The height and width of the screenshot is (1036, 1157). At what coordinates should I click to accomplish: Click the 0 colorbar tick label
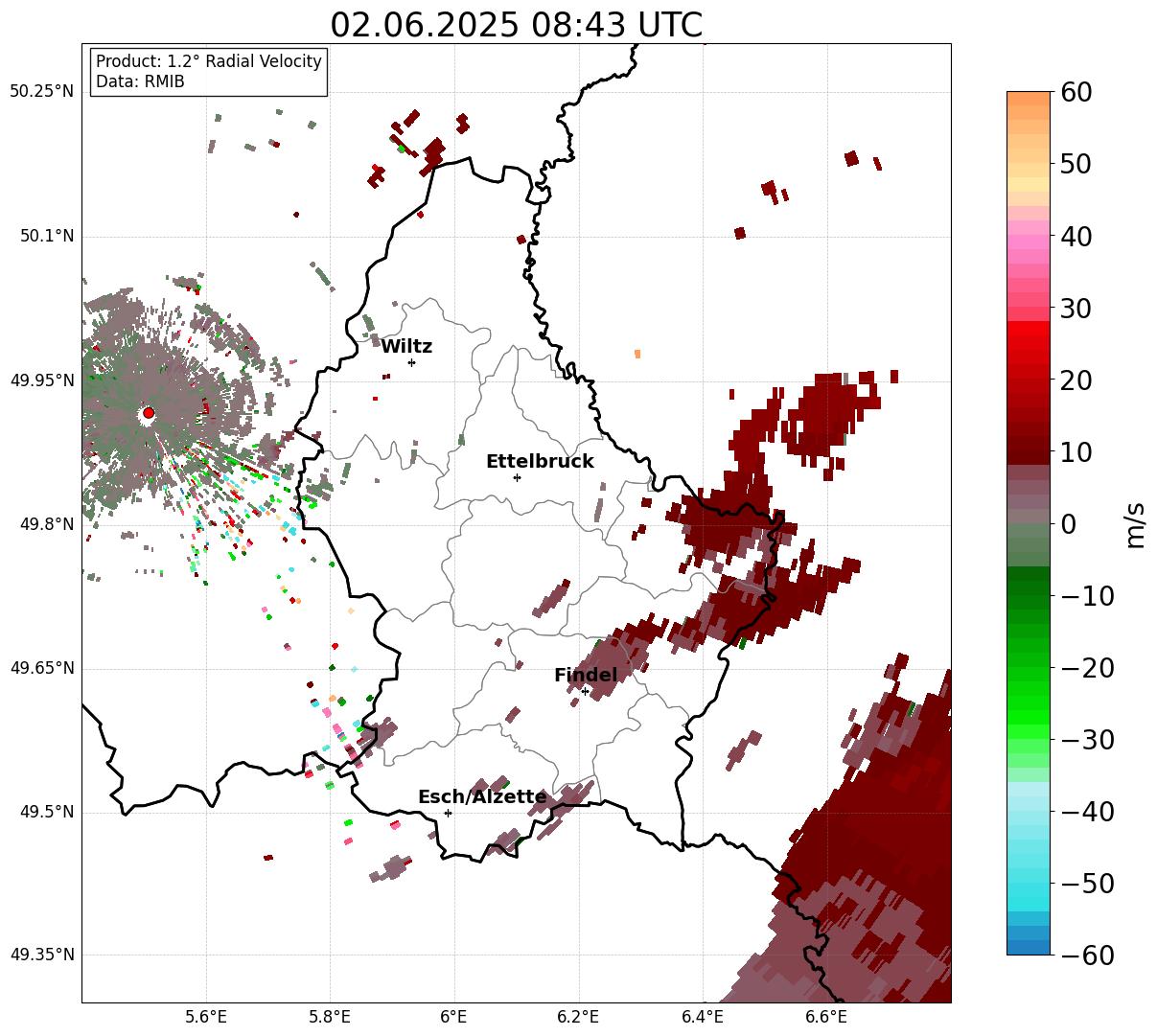[x=1067, y=523]
